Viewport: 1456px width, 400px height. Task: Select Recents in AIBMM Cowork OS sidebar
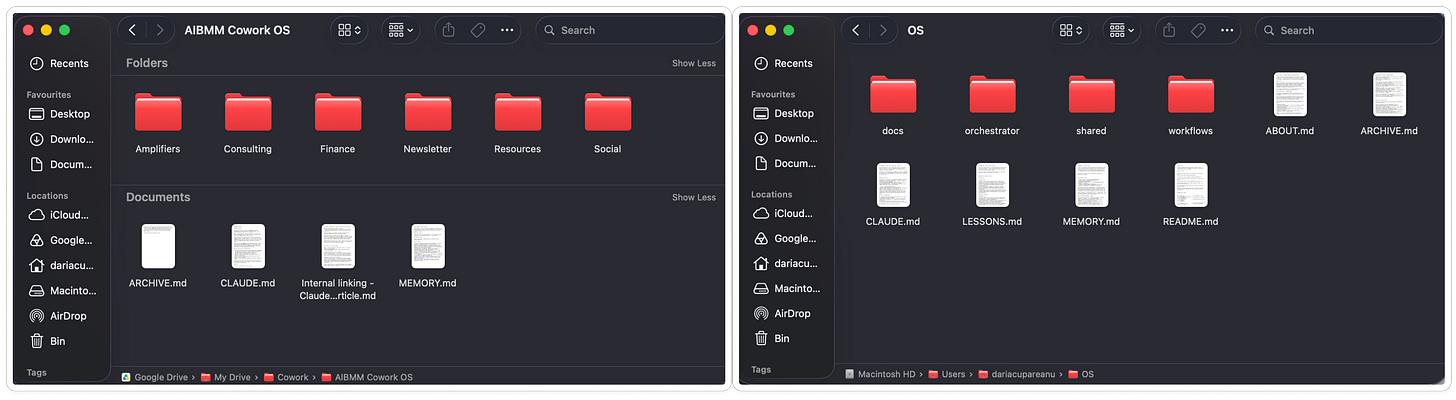coord(62,63)
